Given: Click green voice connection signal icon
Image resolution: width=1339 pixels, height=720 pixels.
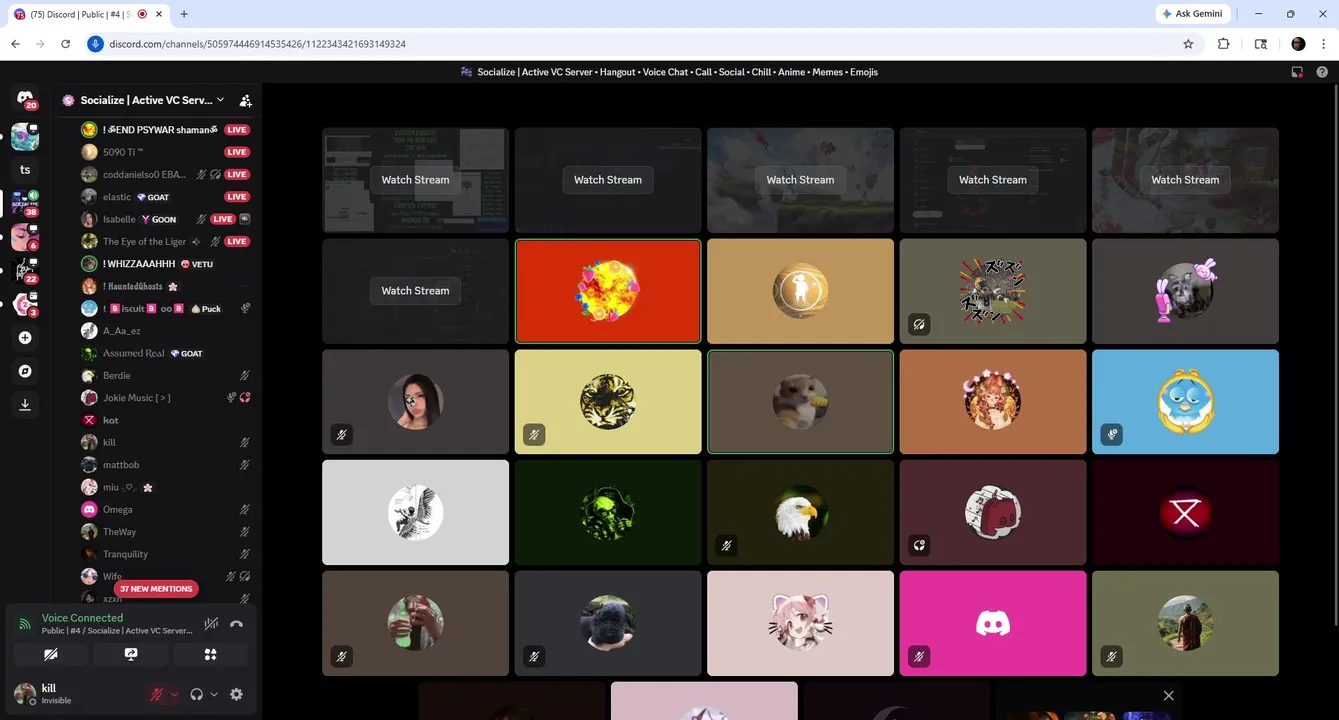Looking at the screenshot, I should (x=25, y=624).
